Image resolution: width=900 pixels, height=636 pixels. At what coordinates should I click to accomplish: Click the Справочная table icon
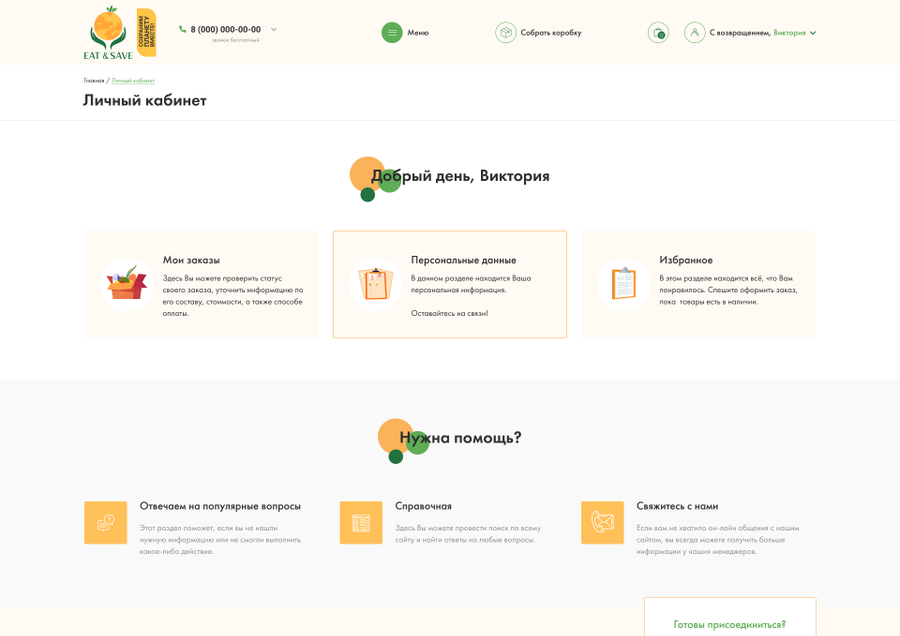[361, 522]
